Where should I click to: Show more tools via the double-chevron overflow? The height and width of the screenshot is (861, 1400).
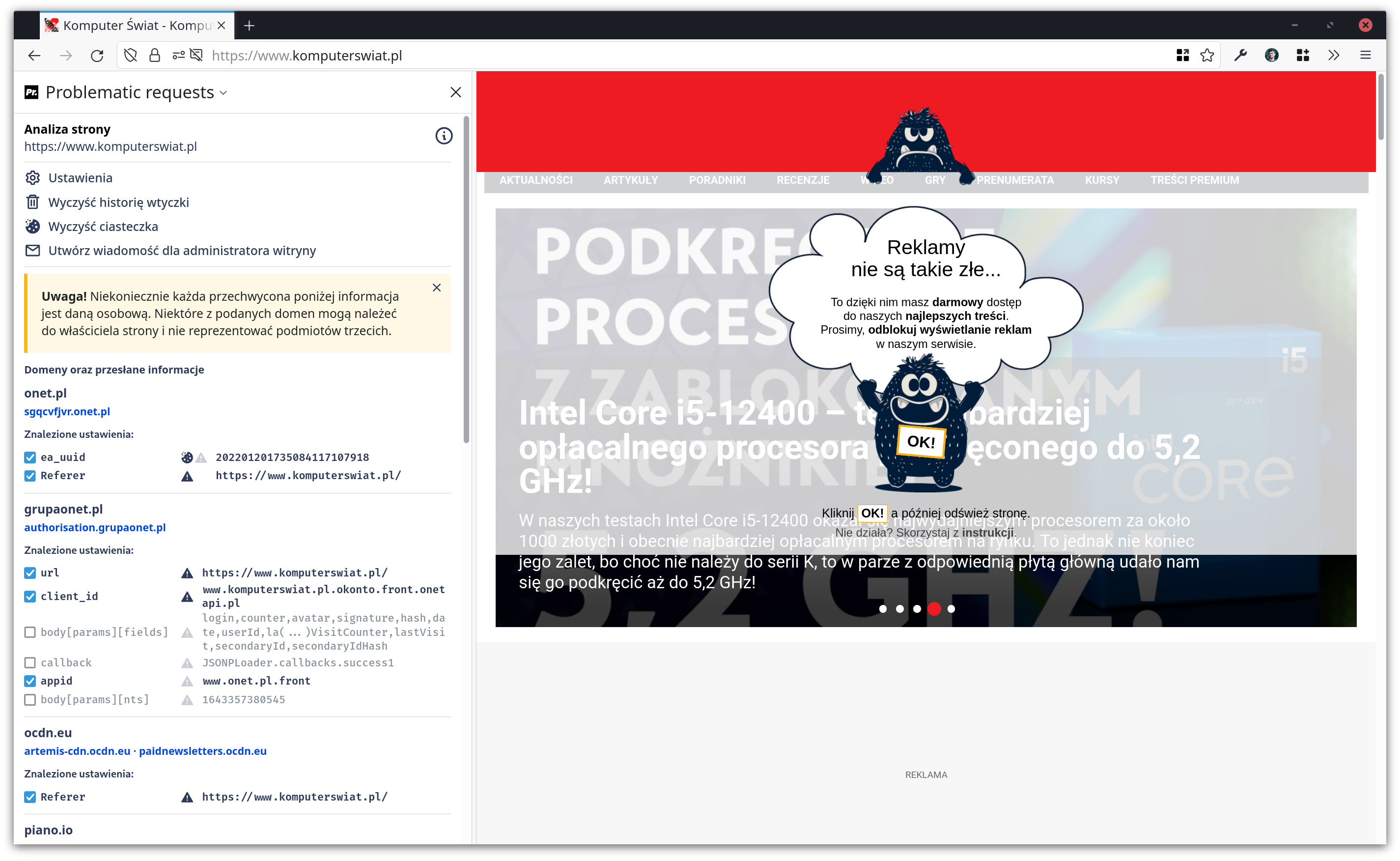click(x=1334, y=55)
